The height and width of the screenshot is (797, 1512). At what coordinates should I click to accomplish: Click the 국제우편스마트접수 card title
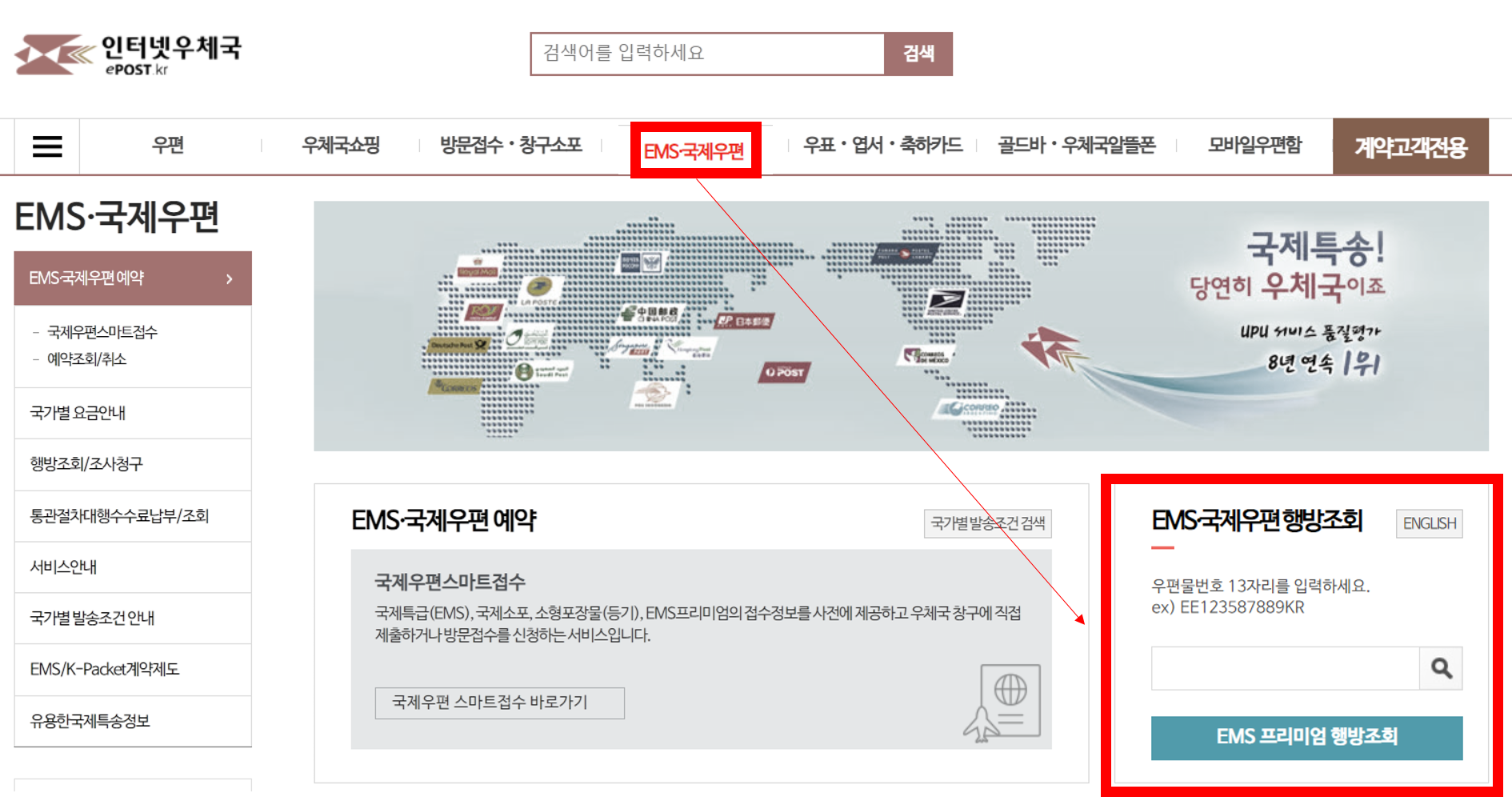point(450,582)
